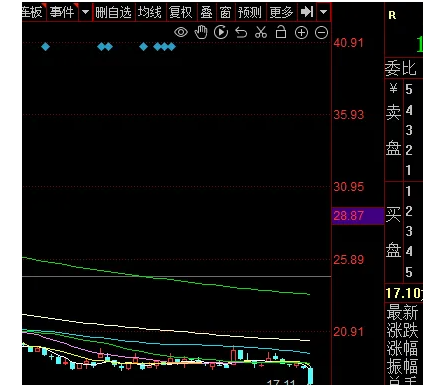Click the arrow-to-bar icon after 更多

click(307, 12)
